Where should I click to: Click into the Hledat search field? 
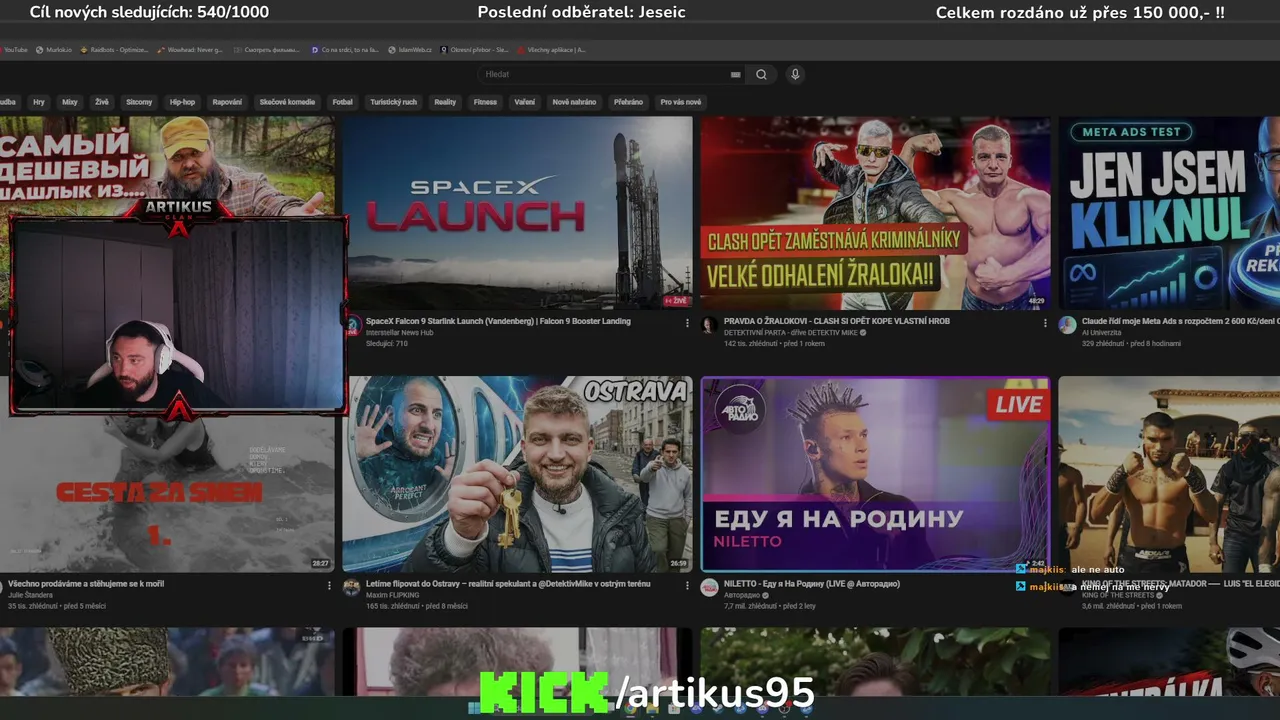pos(612,74)
